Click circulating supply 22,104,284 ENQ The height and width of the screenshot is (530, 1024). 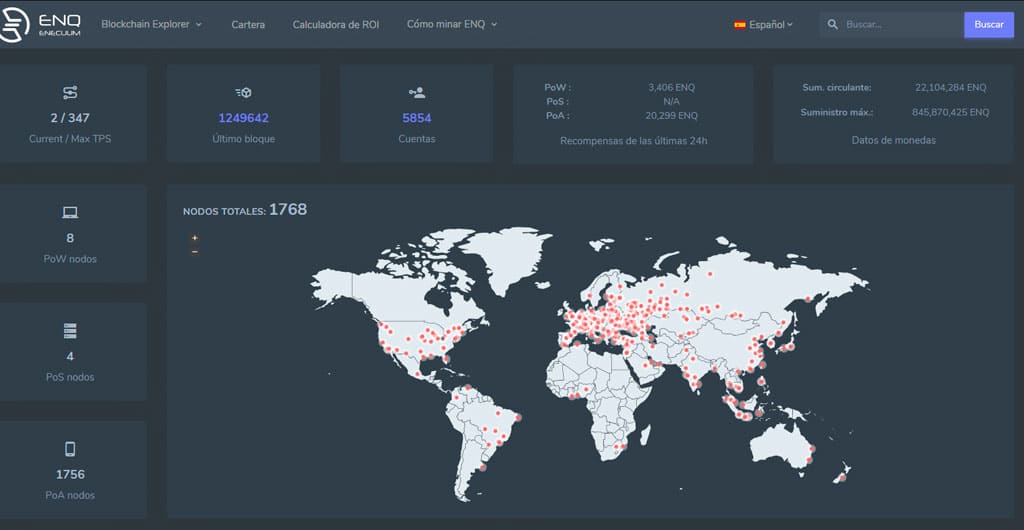click(951, 87)
